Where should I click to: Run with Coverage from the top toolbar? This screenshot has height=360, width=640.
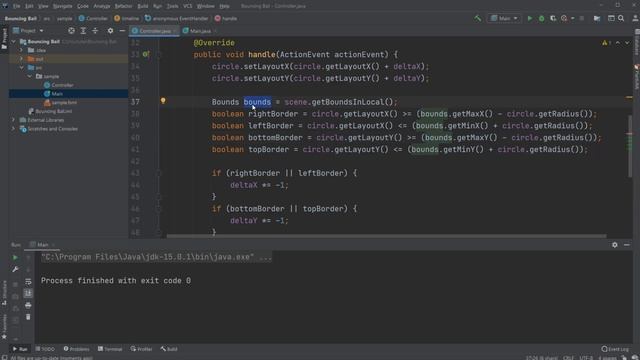coord(553,18)
